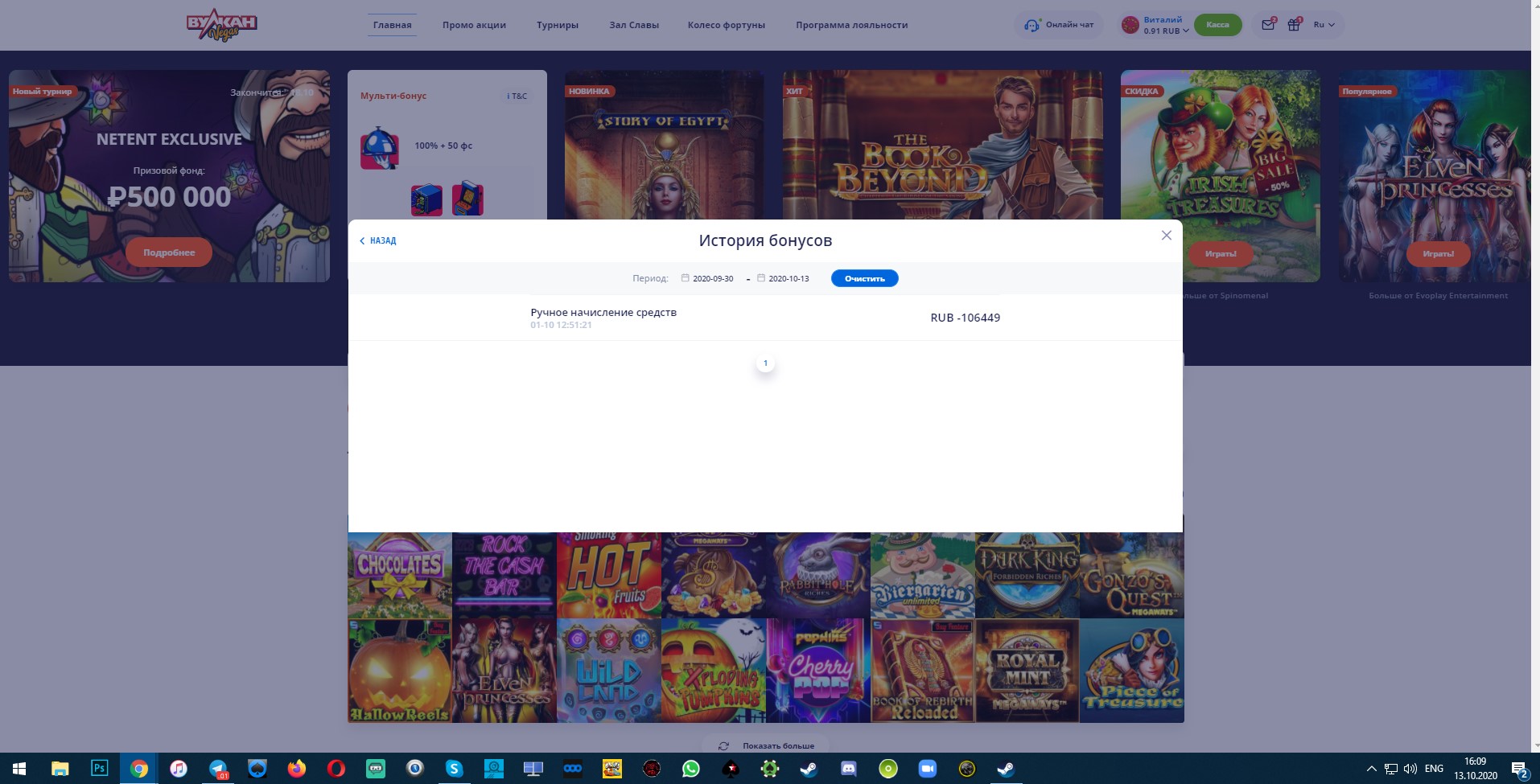Click Подробнее on the NetEnt Exclusive tournament
This screenshot has height=784, width=1540.
coord(169,252)
